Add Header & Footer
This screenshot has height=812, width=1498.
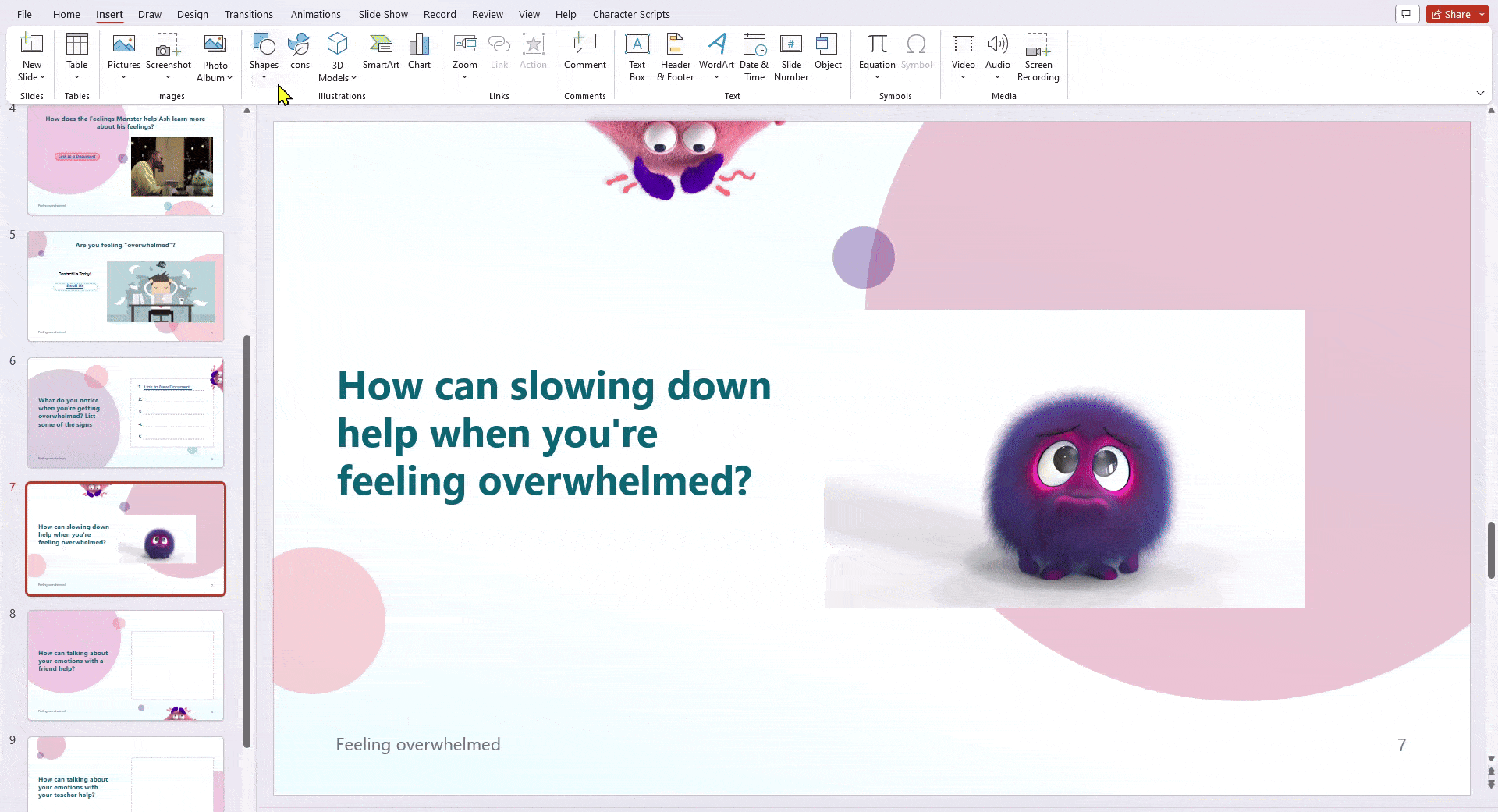pos(674,55)
